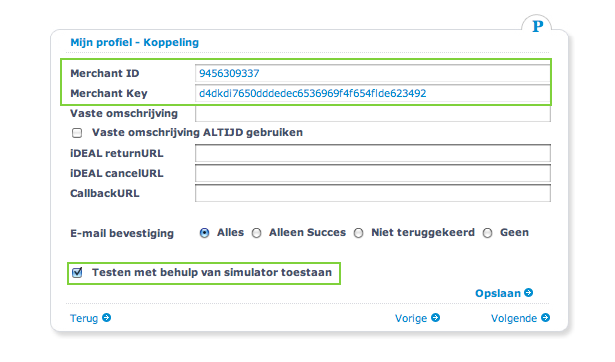Choose Niet teruggekeerd radio option
The height and width of the screenshot is (362, 615).
coord(358,233)
